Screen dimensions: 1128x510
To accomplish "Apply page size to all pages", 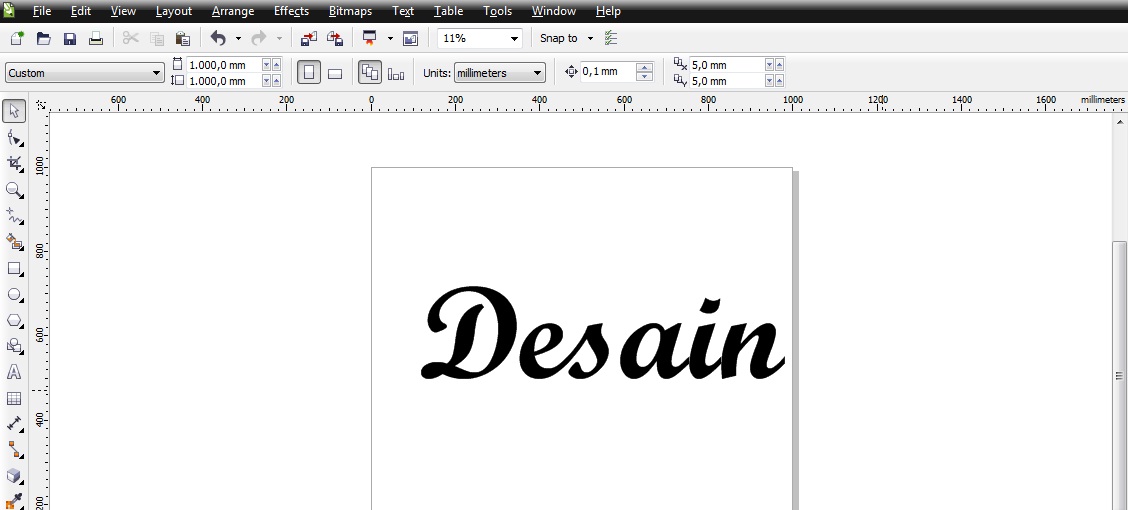I will (370, 73).
